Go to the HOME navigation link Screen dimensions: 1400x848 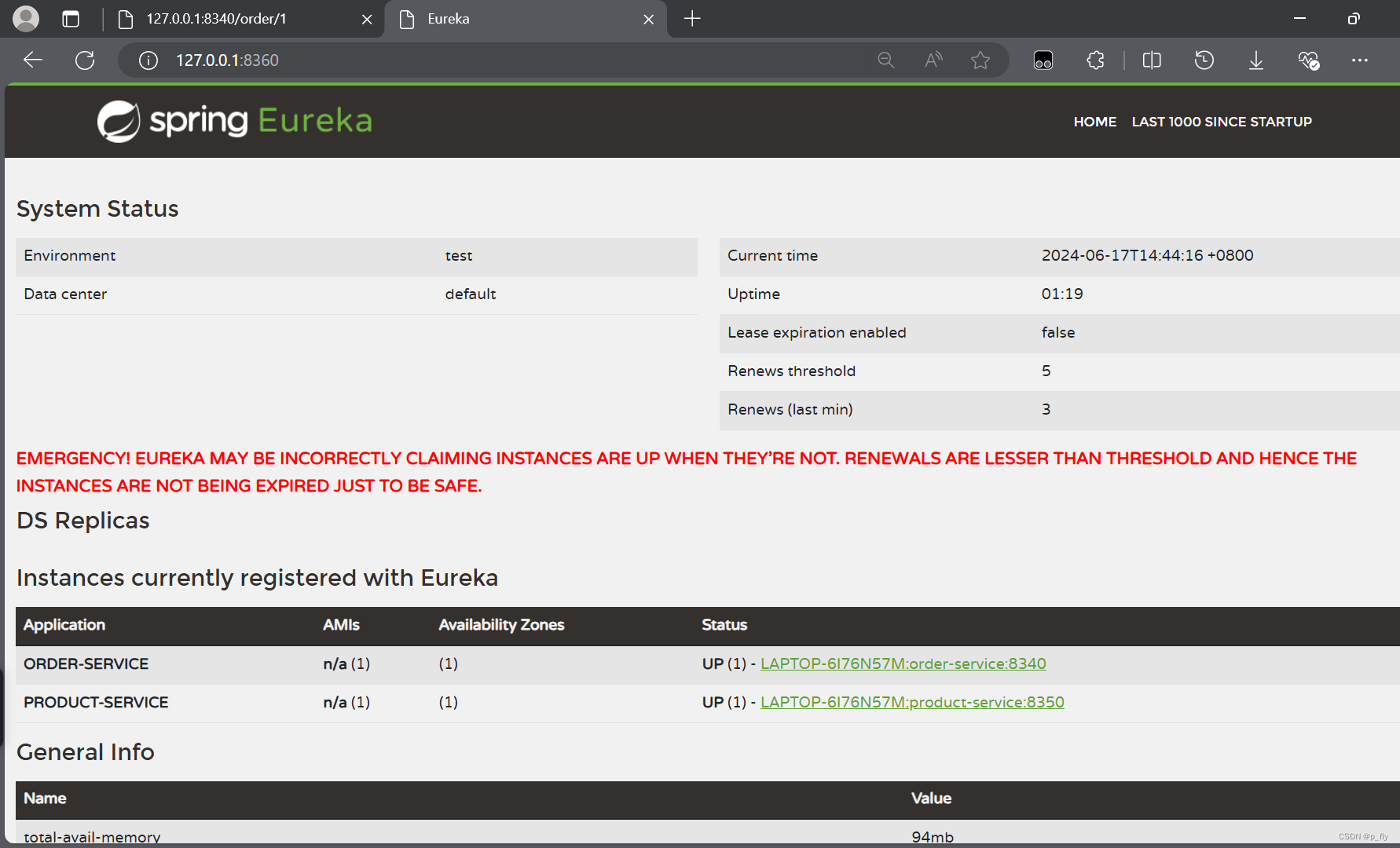point(1095,122)
